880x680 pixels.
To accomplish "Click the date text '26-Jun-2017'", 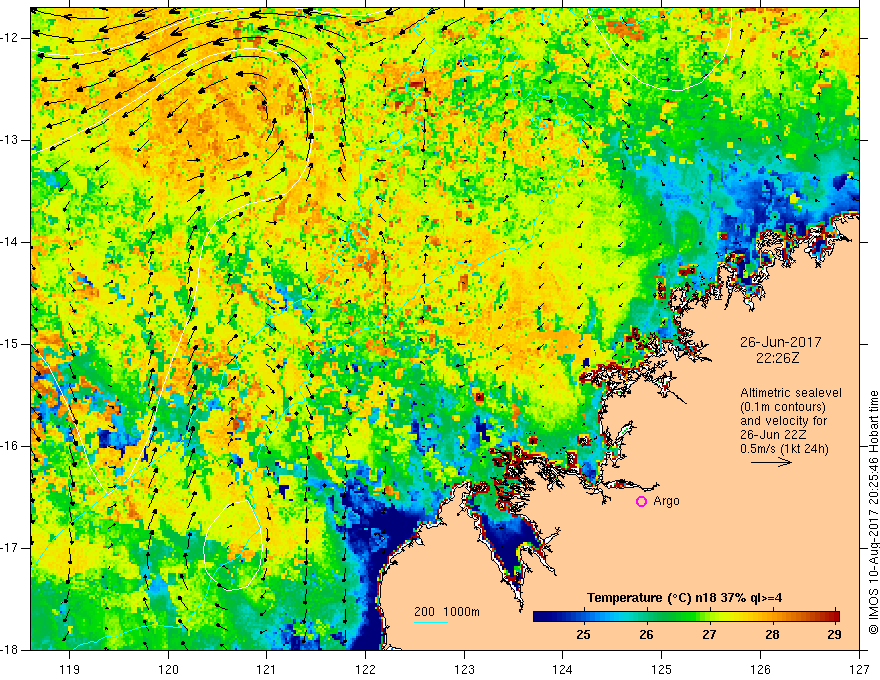I will coord(780,342).
